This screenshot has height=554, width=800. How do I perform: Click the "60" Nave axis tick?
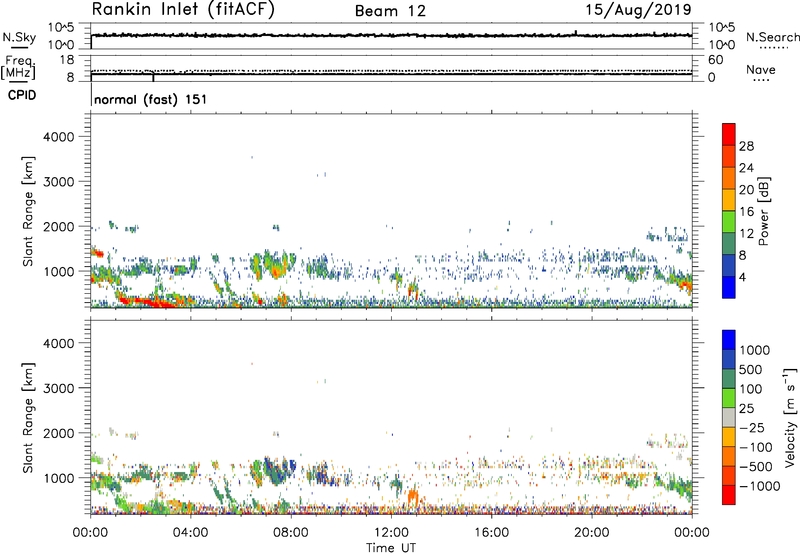715,60
